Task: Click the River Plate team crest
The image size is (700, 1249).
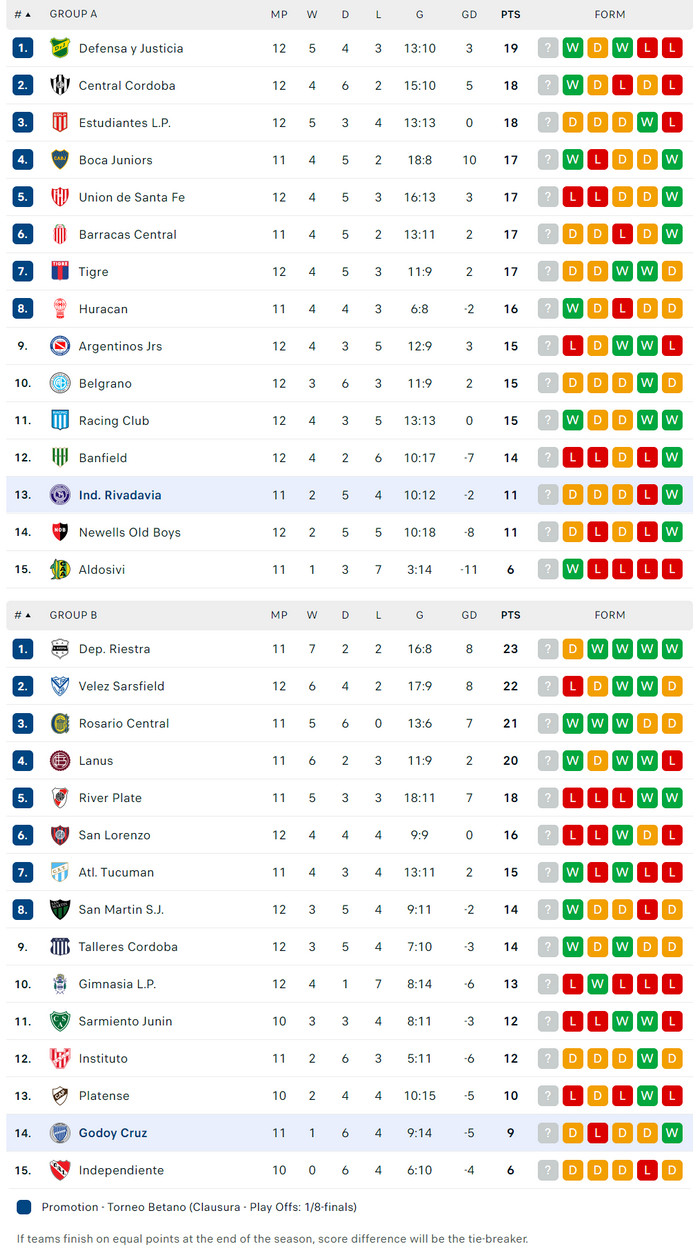Action: point(60,798)
